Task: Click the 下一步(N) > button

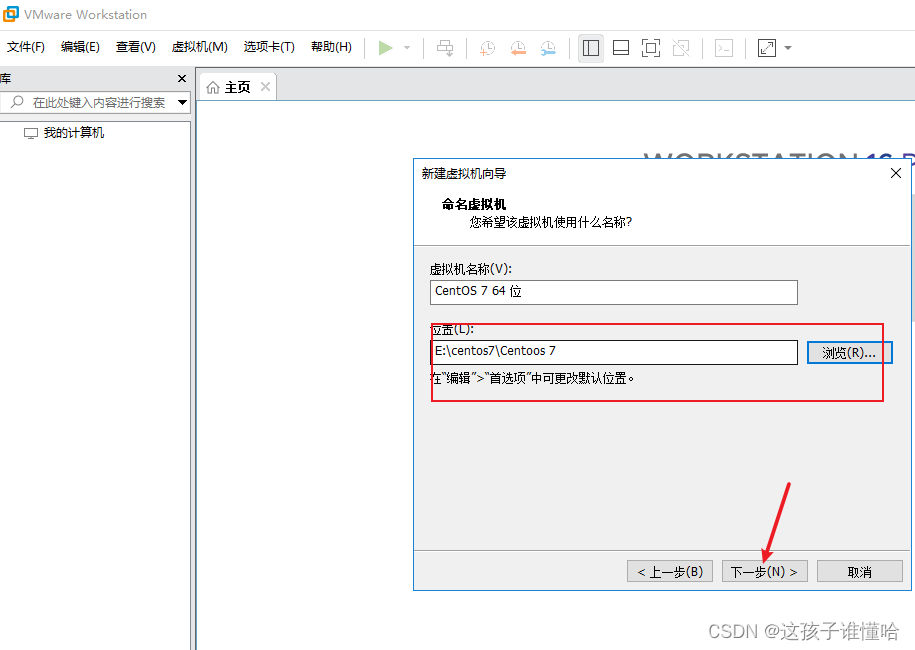Action: click(x=764, y=571)
